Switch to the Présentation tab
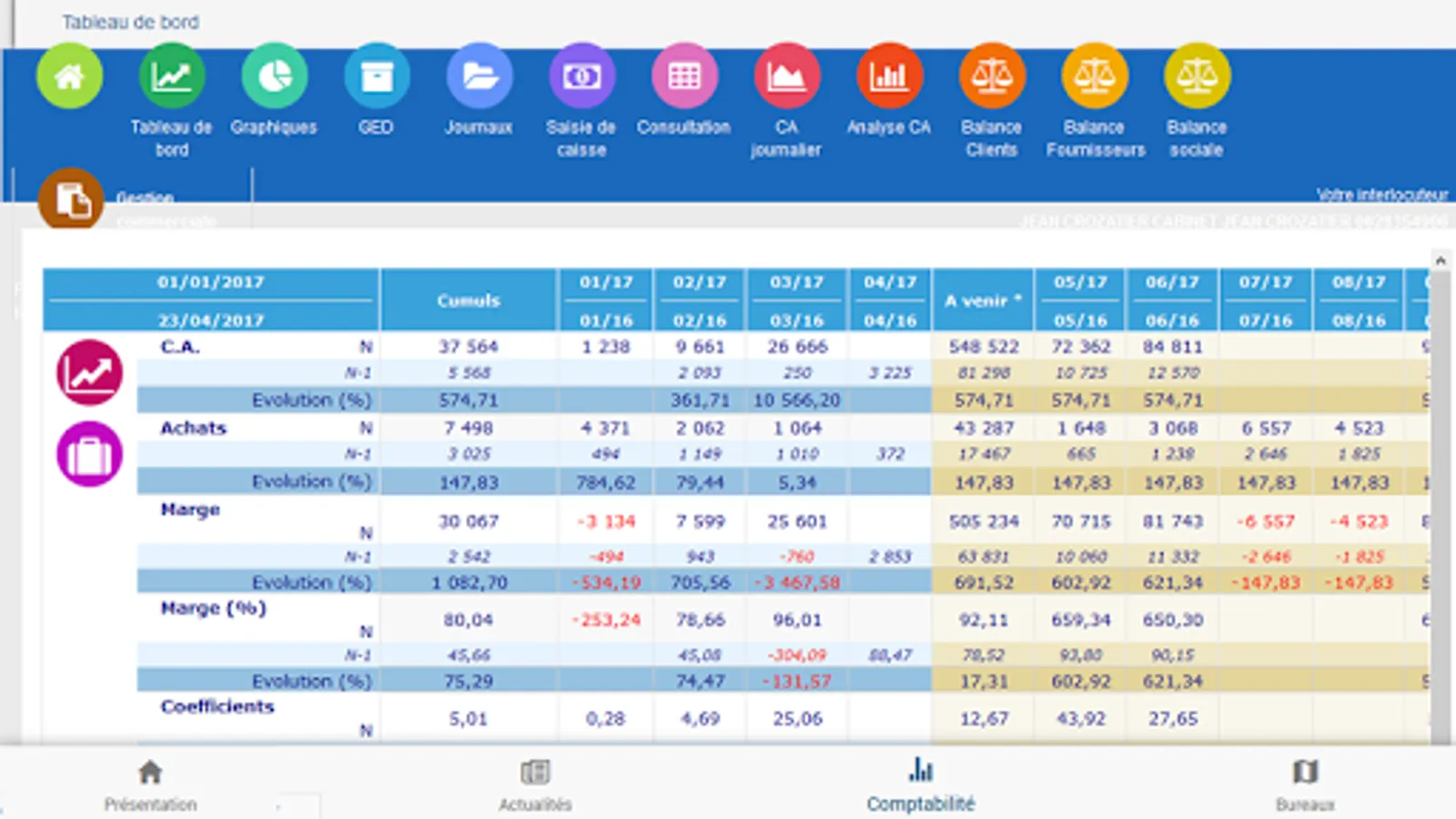Screen dimensions: 1456x819 [x=150, y=786]
